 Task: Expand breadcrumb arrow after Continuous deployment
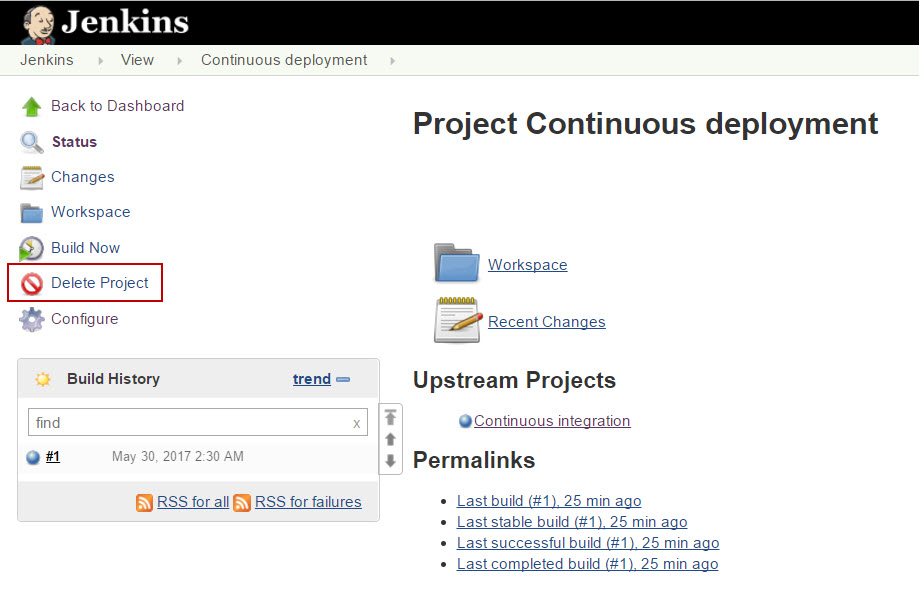[x=392, y=61]
